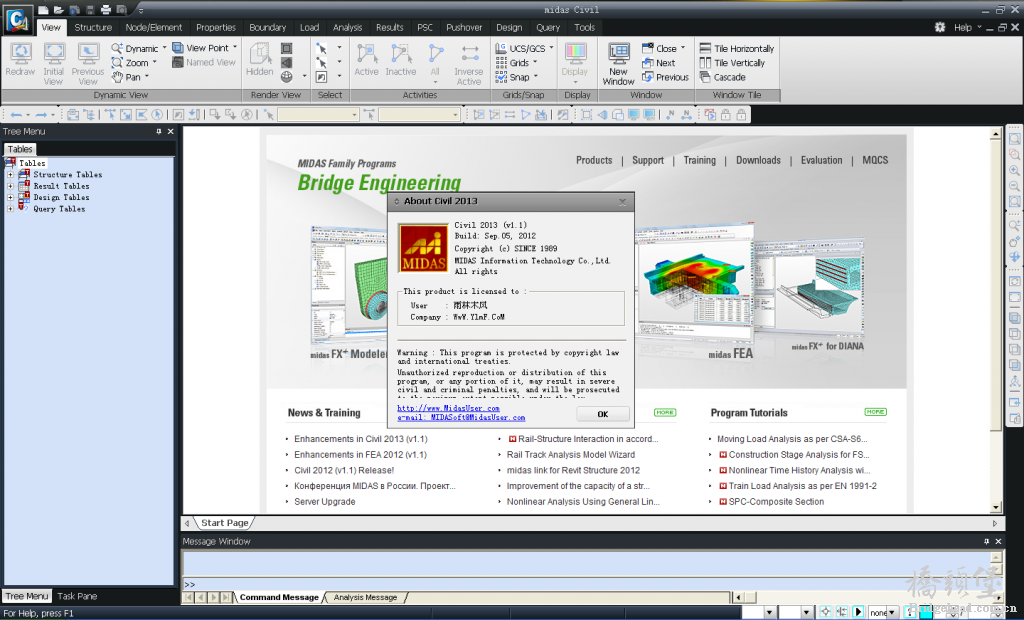Expand the Design Tables tree node

click(10, 197)
